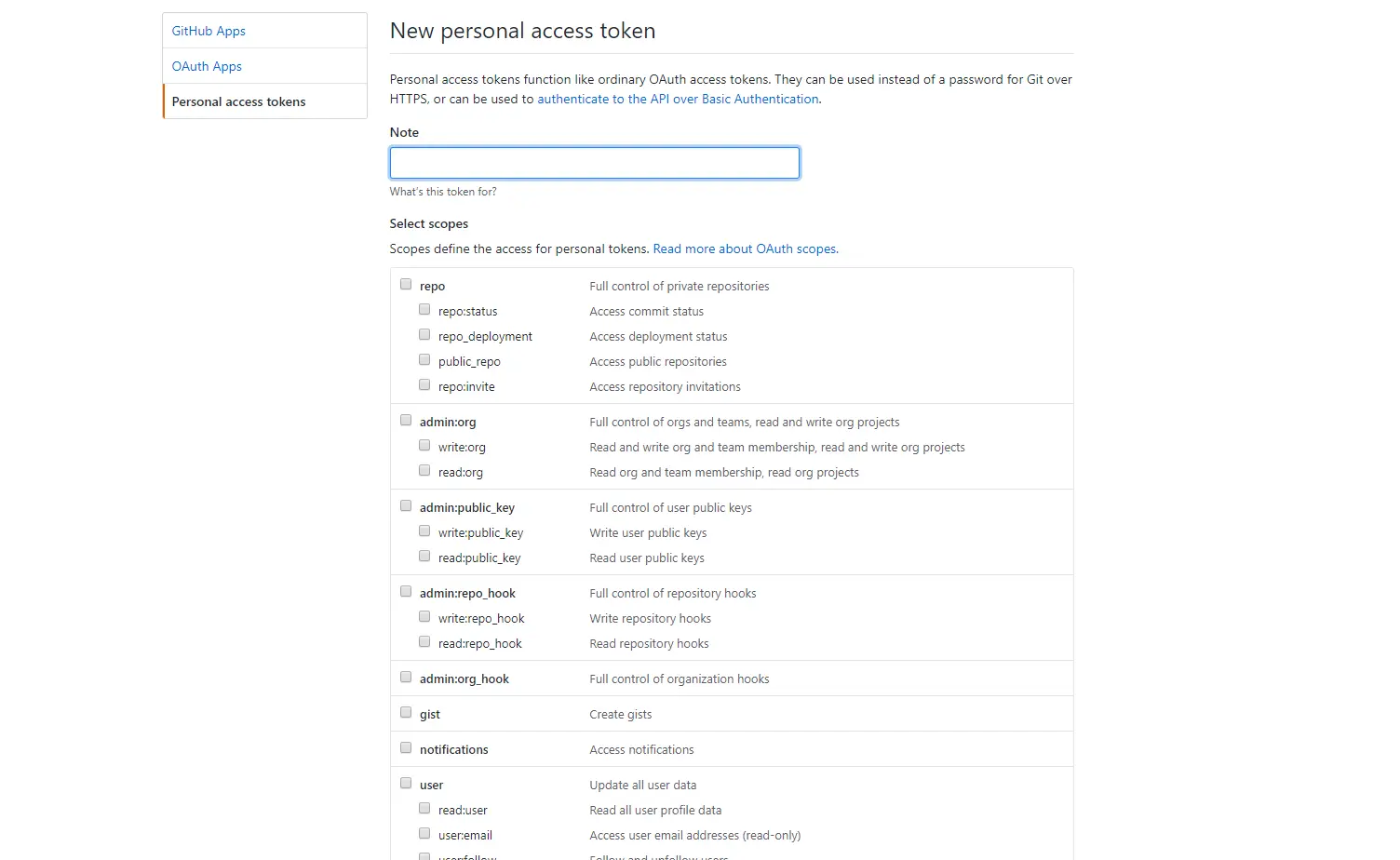The image size is (1400, 860).
Task: Follow the Read more about OAuth scopes link
Action: (745, 249)
